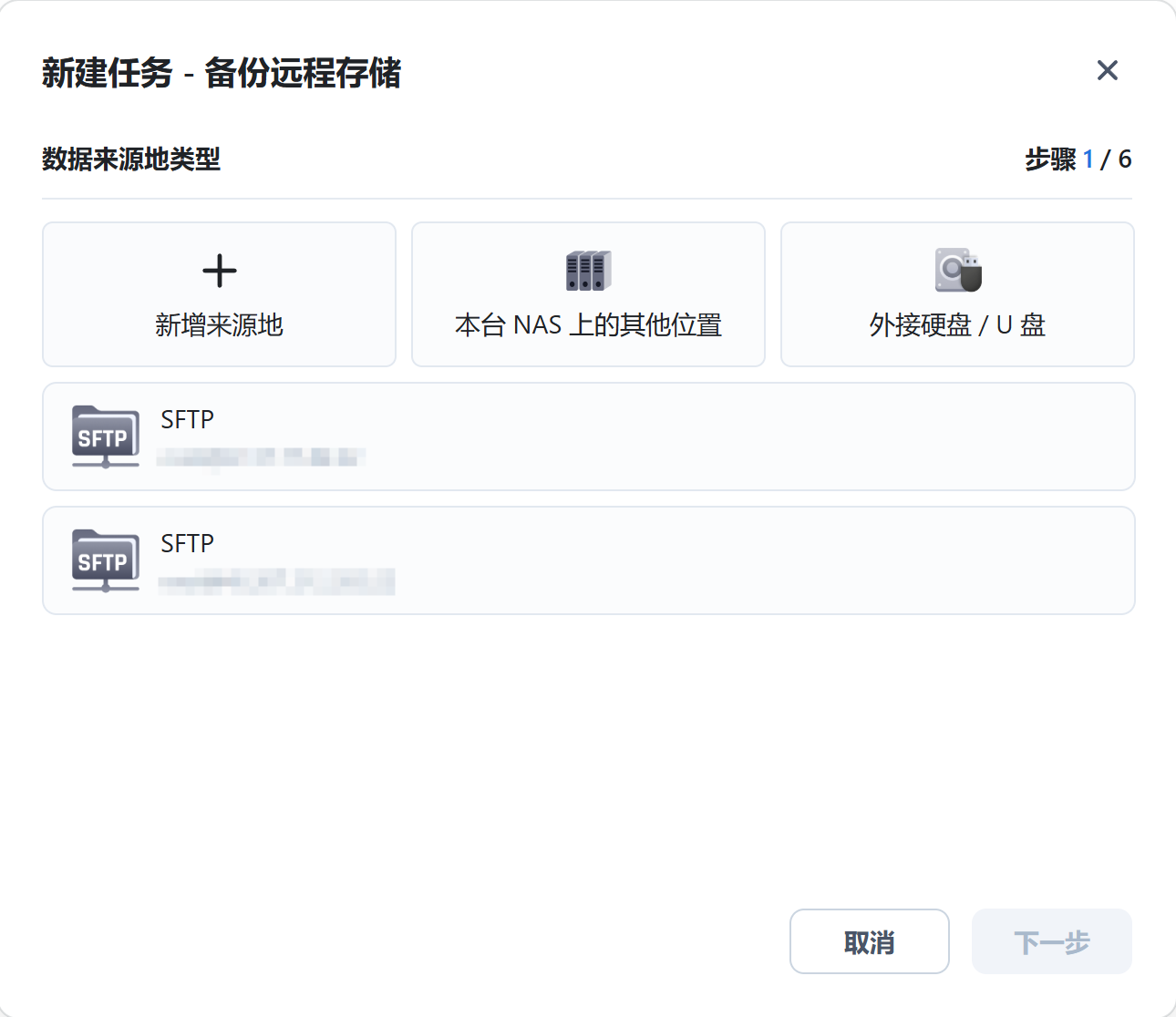The height and width of the screenshot is (1017, 1176).
Task: Click blurred address under second SFTP entry
Action: point(275,580)
